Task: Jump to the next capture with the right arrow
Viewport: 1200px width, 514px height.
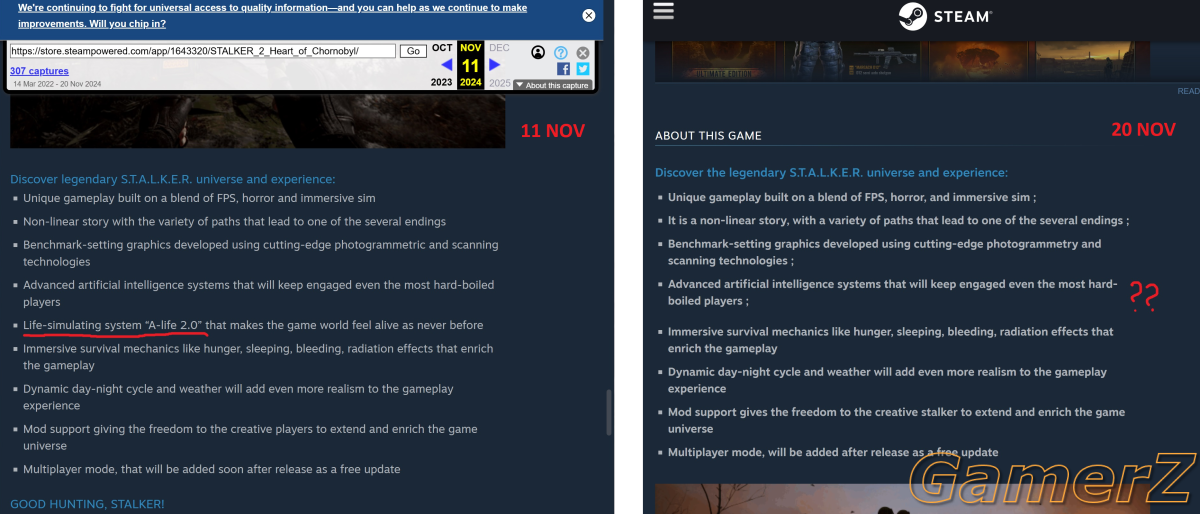Action: click(494, 65)
